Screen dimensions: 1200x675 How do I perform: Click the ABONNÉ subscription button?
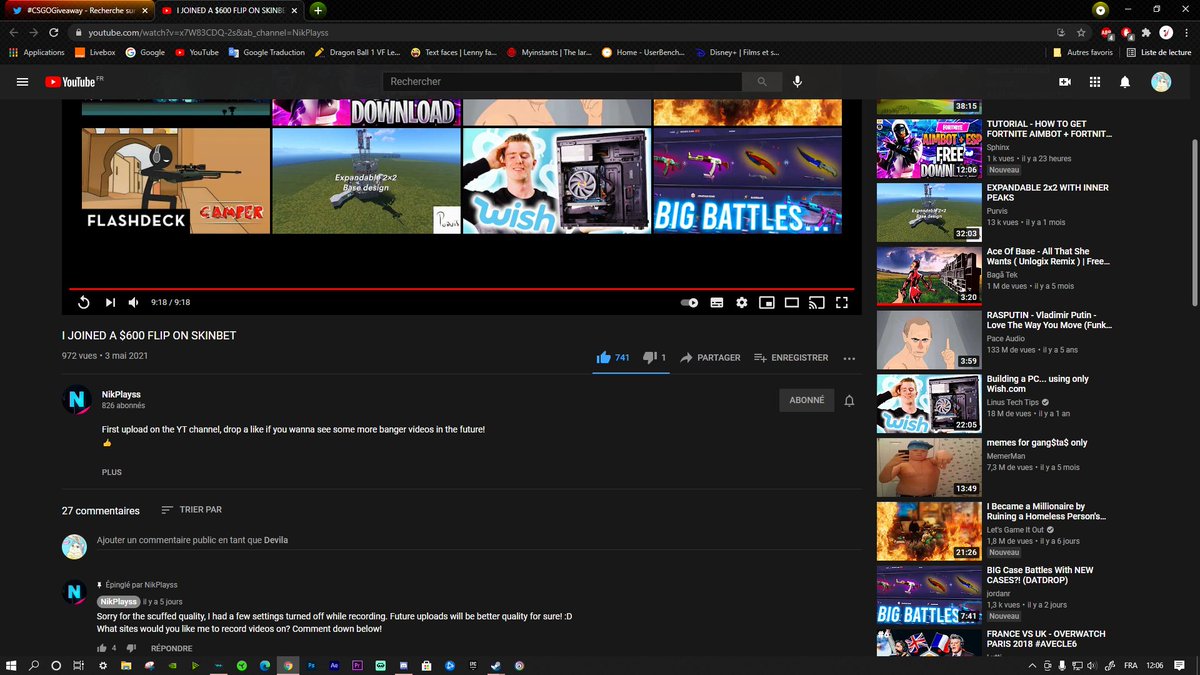[x=807, y=400]
